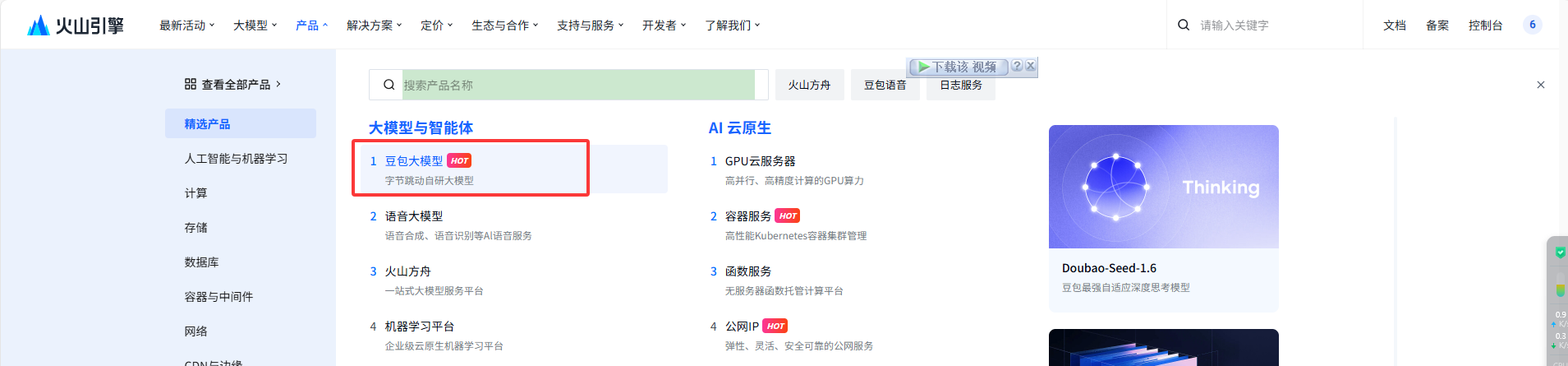Switch to the 数据库 category

point(202,262)
